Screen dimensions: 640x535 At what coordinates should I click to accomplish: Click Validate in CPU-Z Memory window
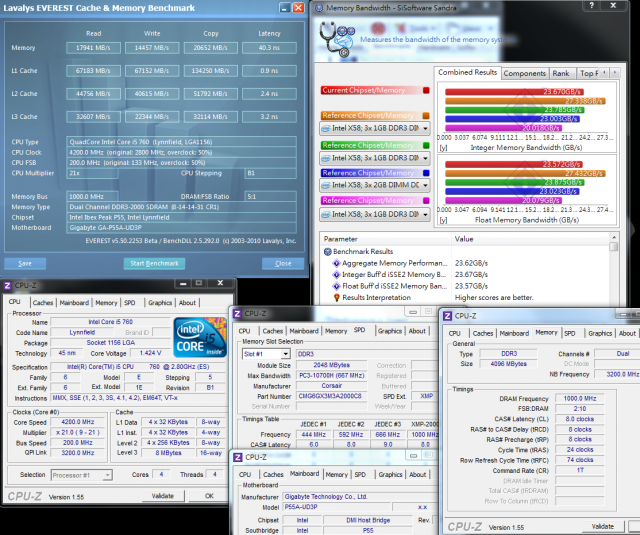603,526
